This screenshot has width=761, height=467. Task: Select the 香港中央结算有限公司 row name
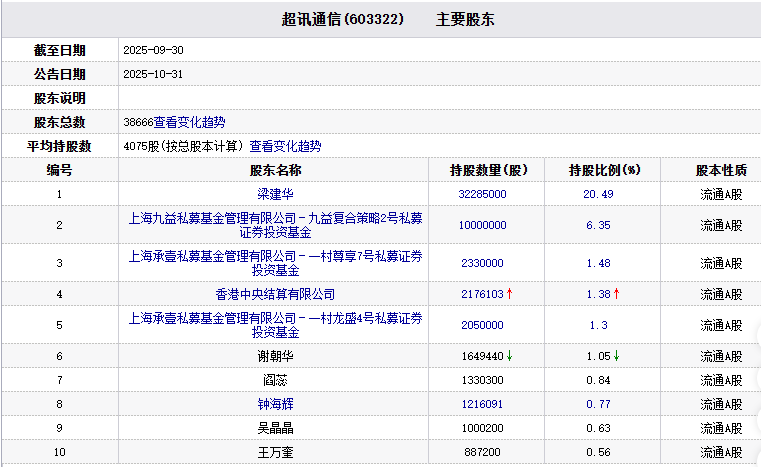[x=275, y=294]
